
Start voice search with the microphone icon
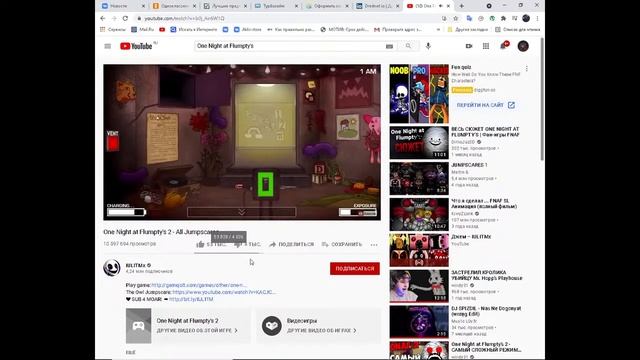(428, 46)
